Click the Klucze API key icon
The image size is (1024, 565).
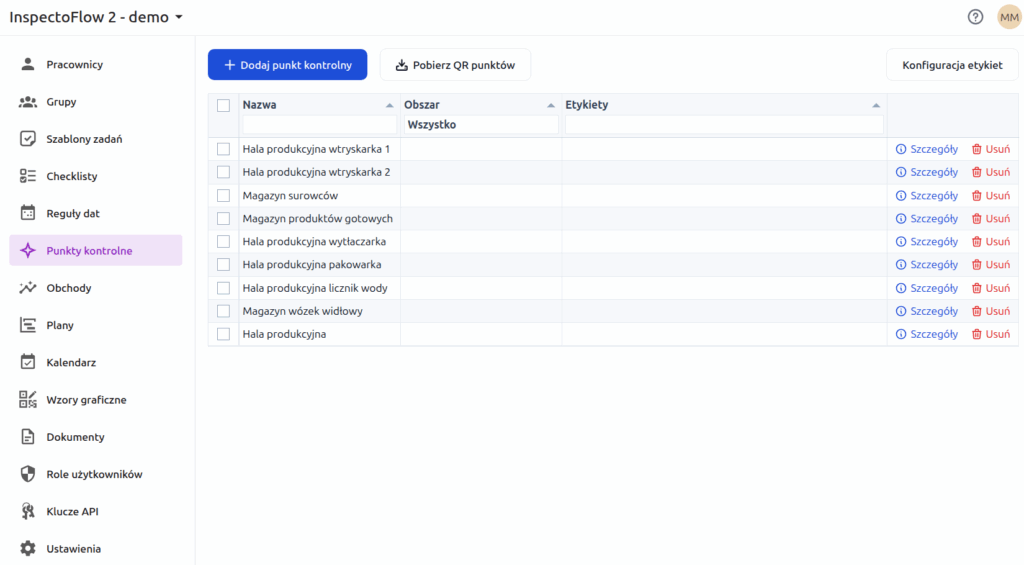[x=28, y=512]
